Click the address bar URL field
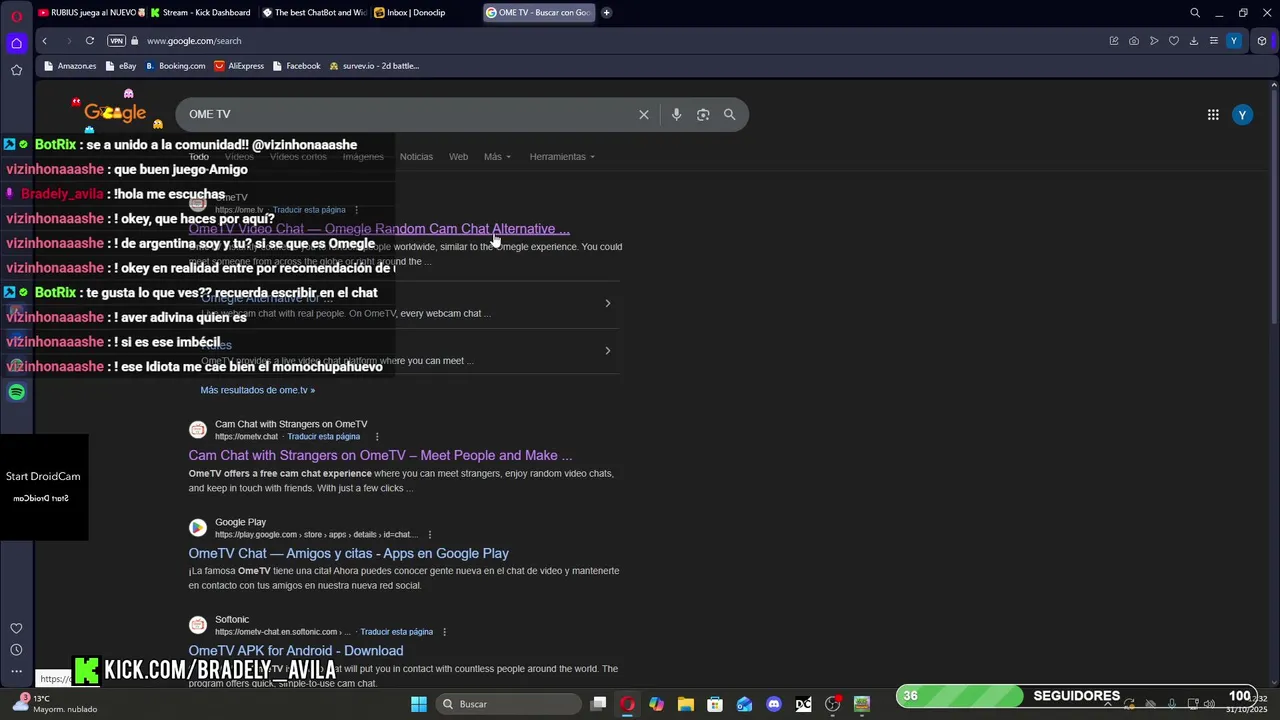The height and width of the screenshot is (720, 1280). pyautogui.click(x=600, y=41)
